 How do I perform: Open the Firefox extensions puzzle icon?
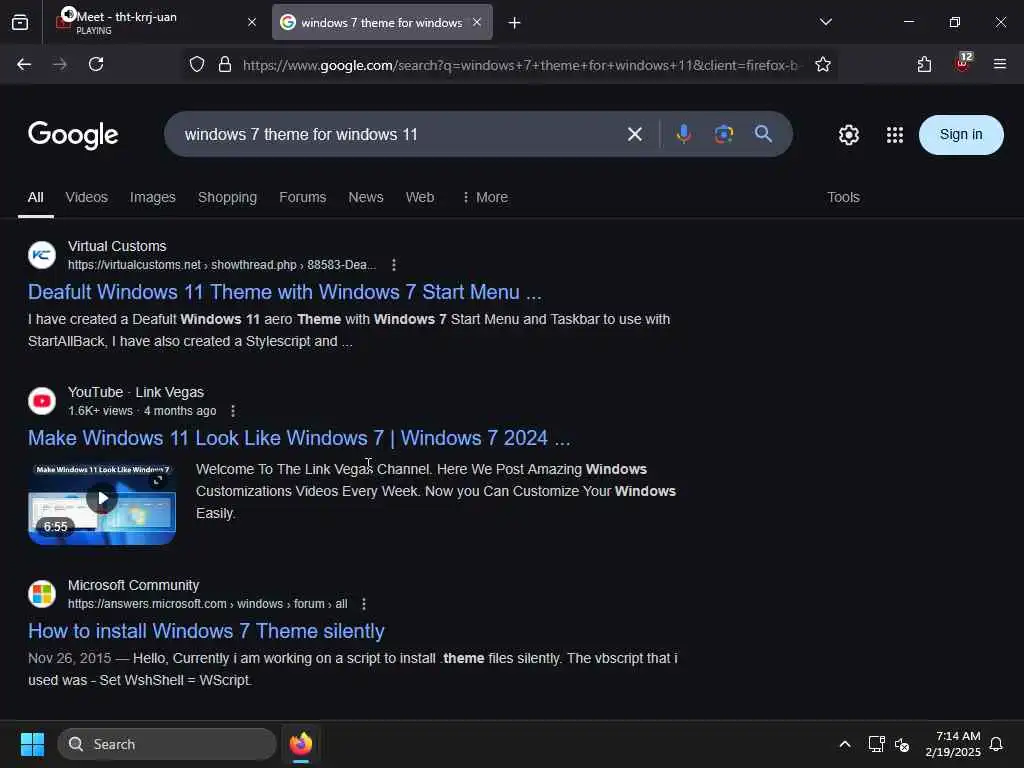[x=924, y=64]
